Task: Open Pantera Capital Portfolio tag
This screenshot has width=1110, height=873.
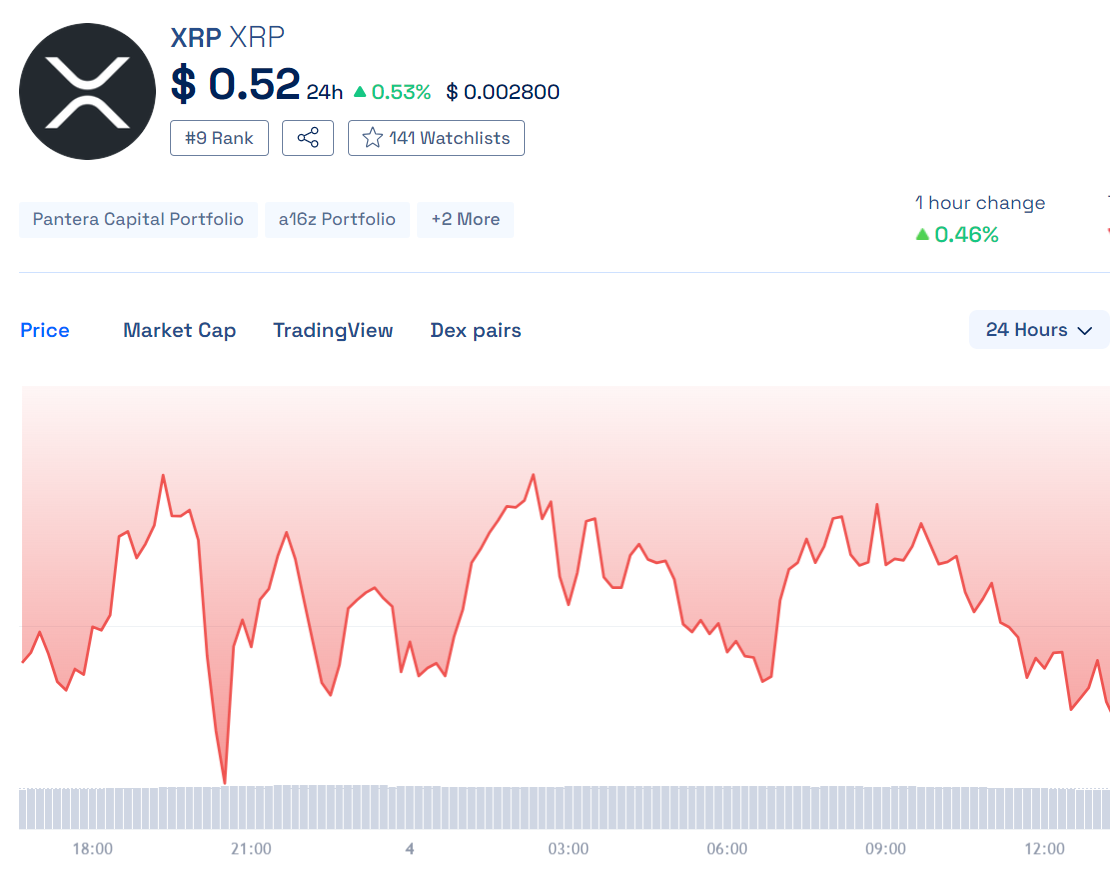Action: click(x=138, y=219)
